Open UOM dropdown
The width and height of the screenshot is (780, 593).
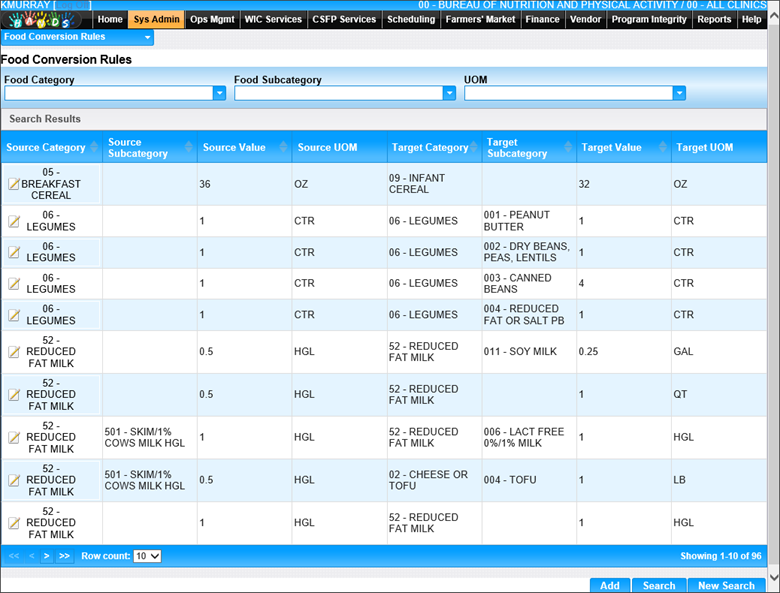679,93
